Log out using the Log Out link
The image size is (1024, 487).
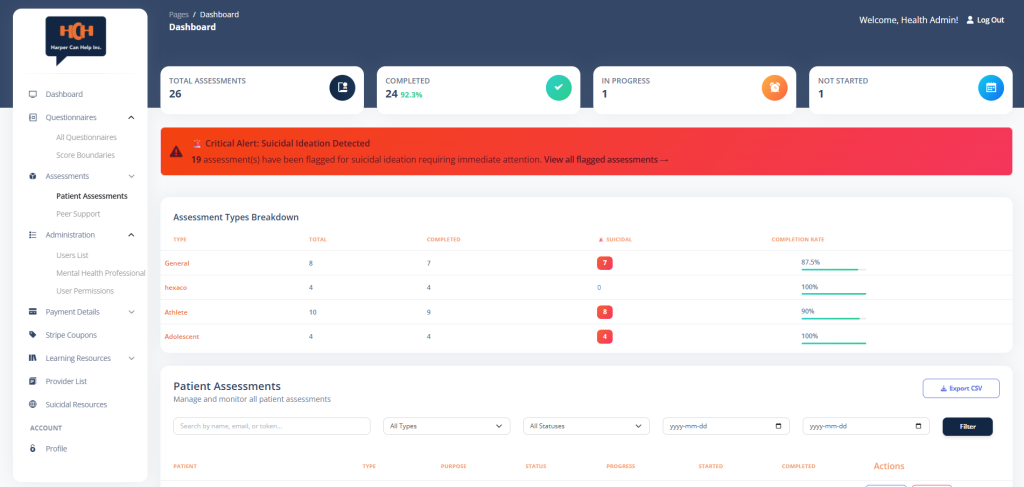[984, 20]
